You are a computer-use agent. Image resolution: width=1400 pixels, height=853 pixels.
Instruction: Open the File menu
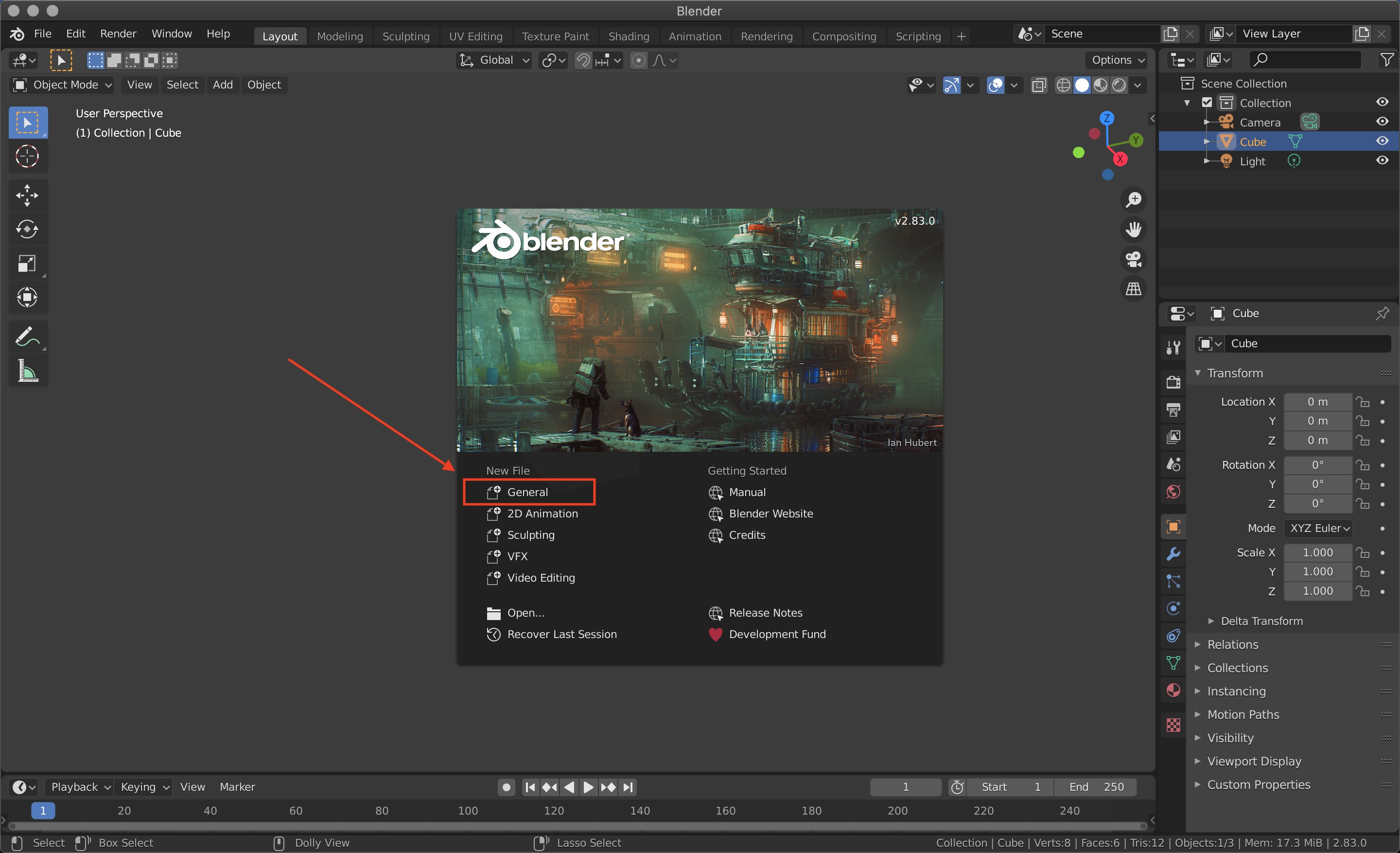point(43,34)
